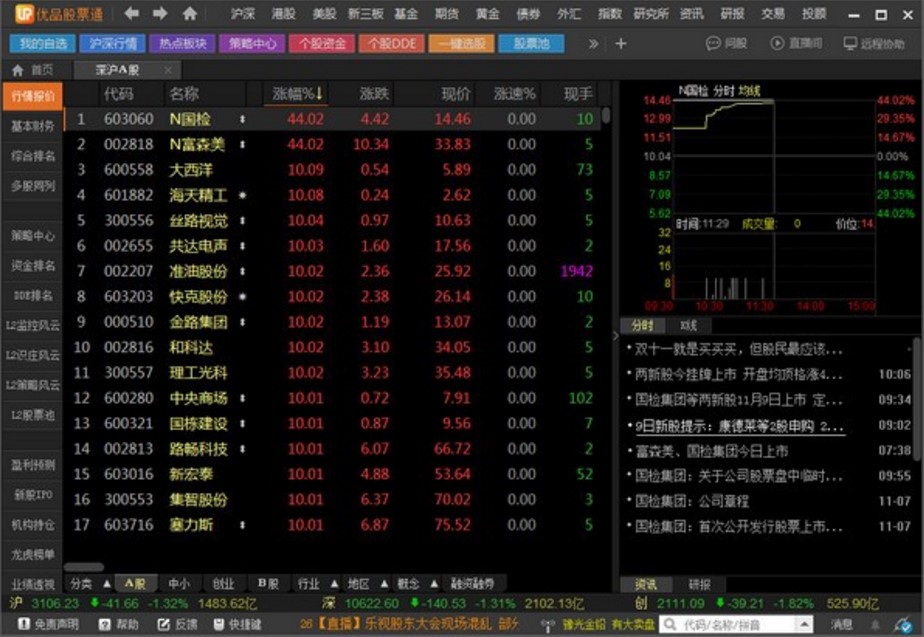The image size is (924, 637).
Task: Open 策略中心 purple button
Action: [252, 44]
